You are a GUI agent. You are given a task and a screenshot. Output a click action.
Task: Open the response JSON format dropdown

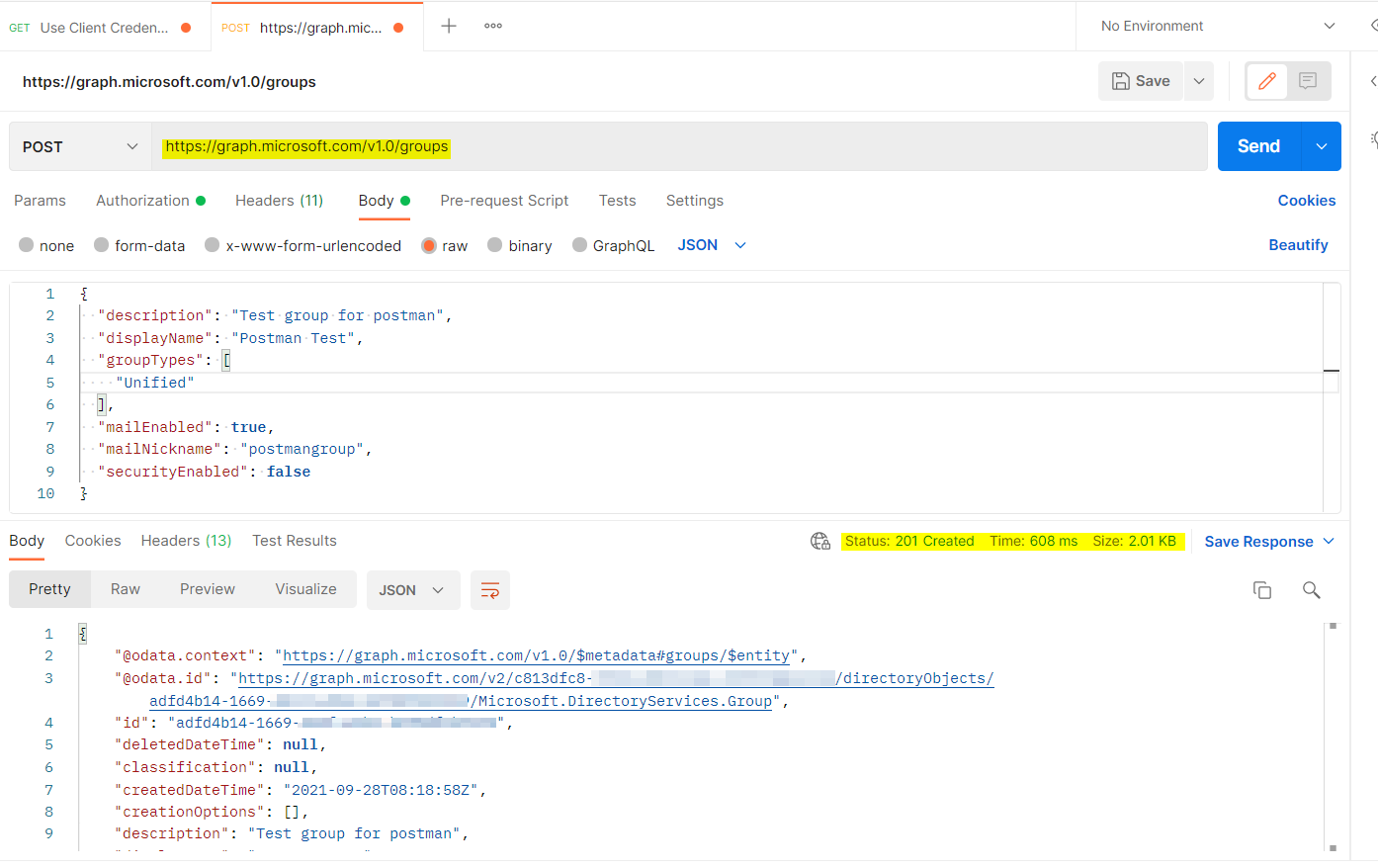pos(413,590)
